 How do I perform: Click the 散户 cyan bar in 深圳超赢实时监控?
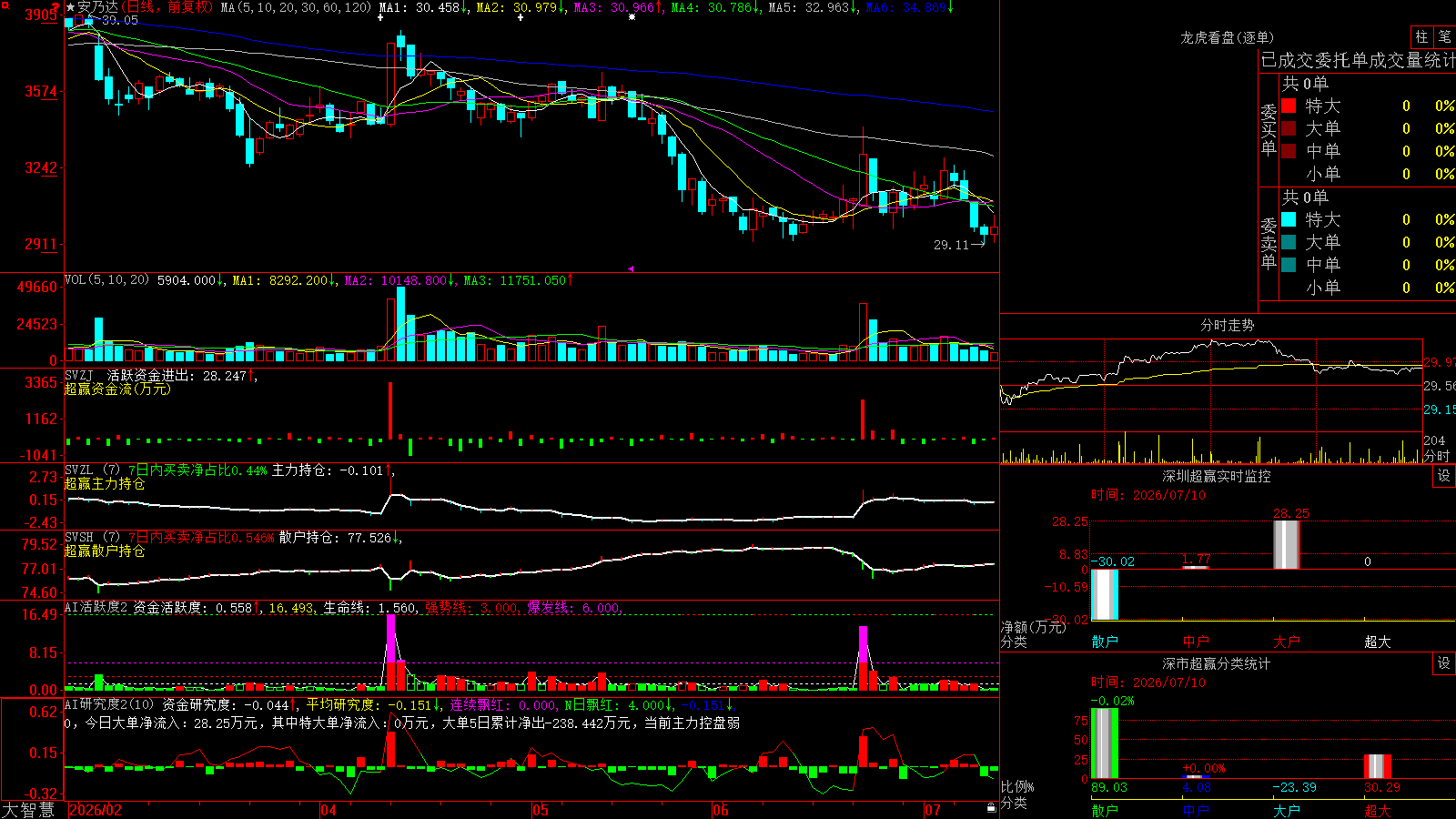pyautogui.click(x=1105, y=595)
